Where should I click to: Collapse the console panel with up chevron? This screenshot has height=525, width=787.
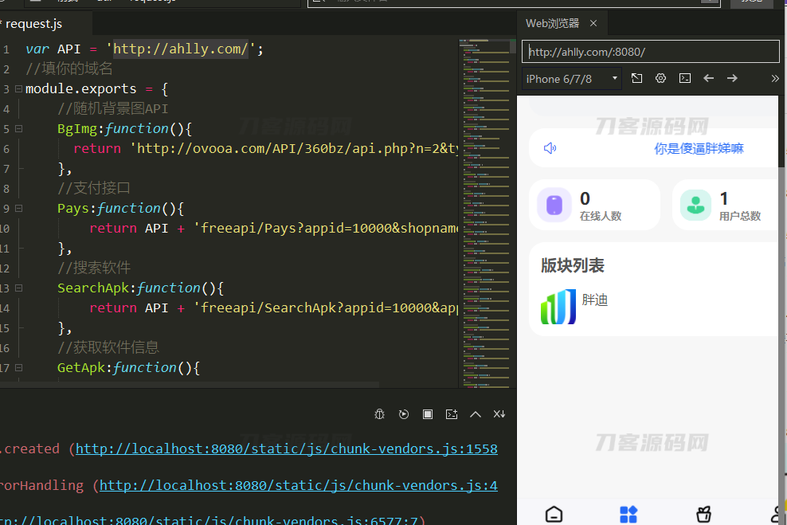[x=476, y=414]
